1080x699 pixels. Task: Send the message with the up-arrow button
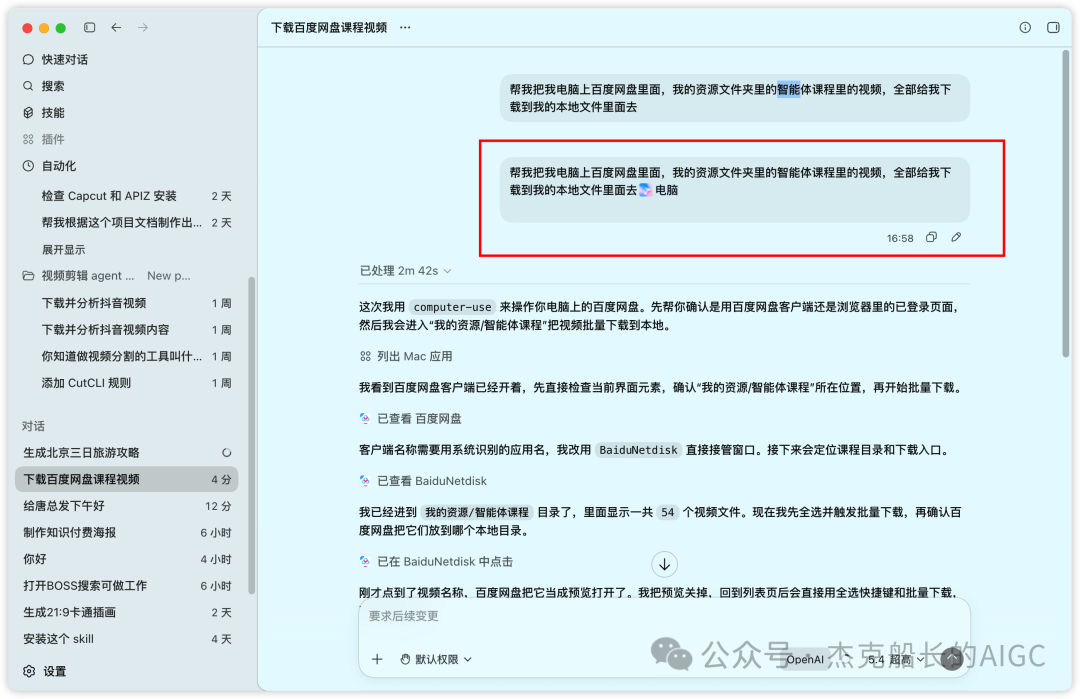point(953,659)
